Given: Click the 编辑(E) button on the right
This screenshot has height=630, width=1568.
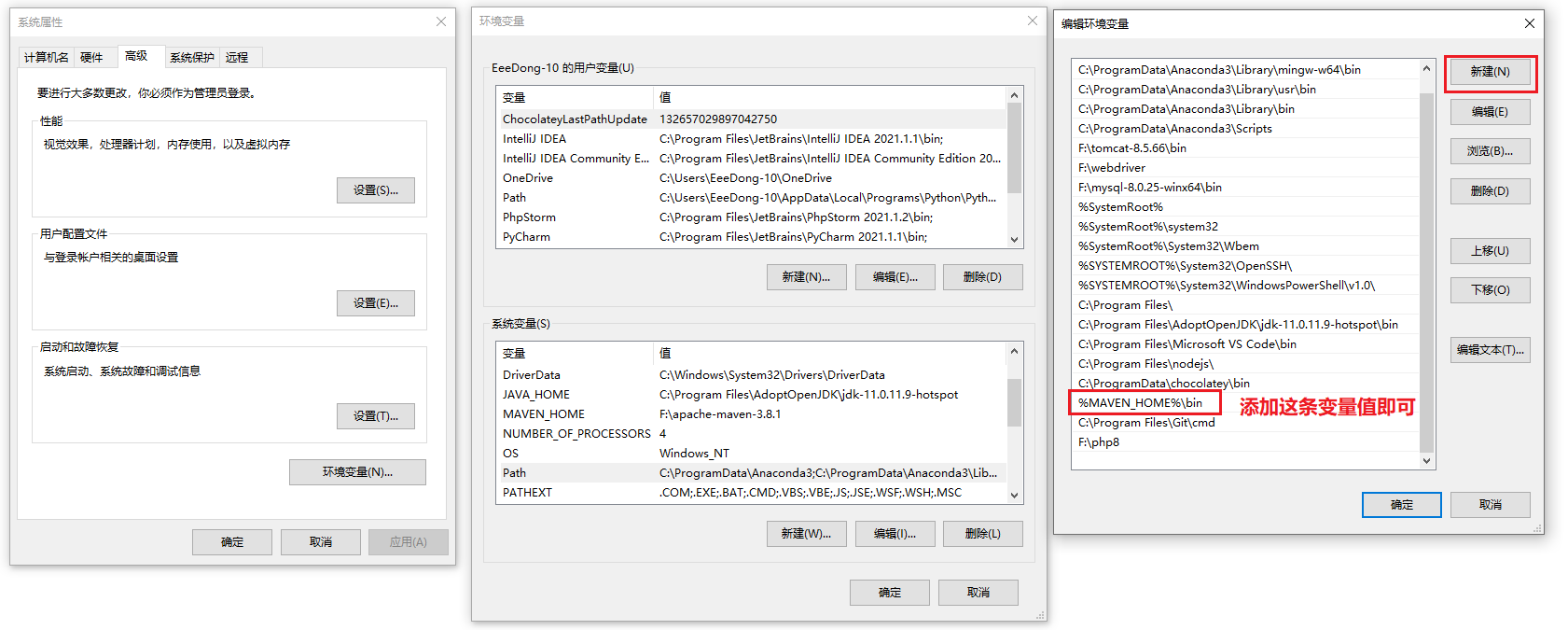Looking at the screenshot, I should [1490, 112].
